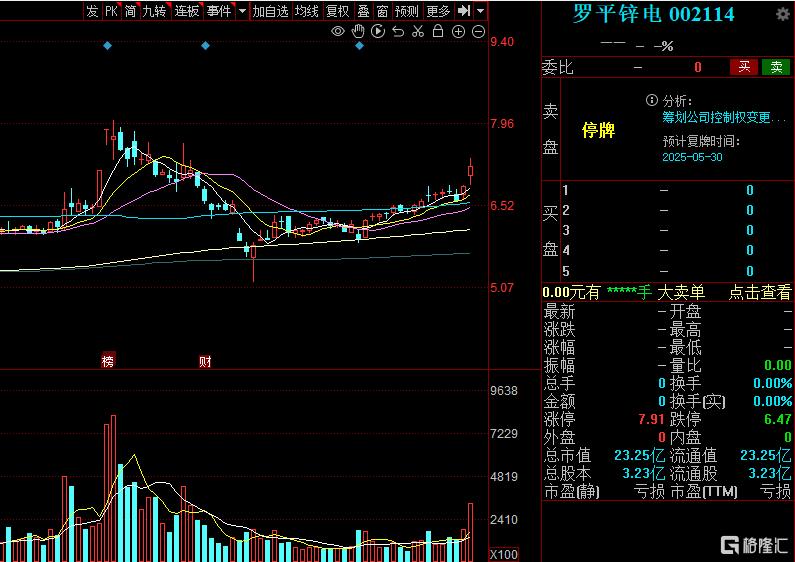Click the 流通值 value 23.25亿

766,455
